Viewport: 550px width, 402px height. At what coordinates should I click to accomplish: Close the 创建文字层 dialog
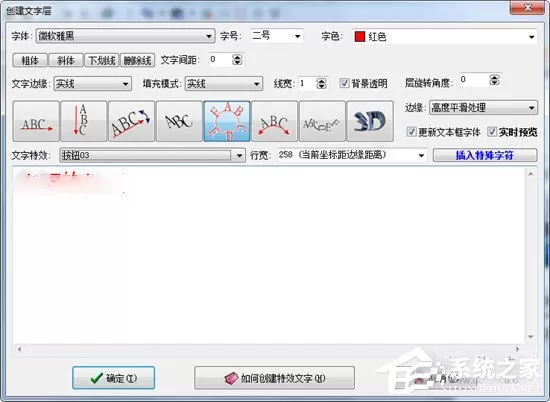527,7
